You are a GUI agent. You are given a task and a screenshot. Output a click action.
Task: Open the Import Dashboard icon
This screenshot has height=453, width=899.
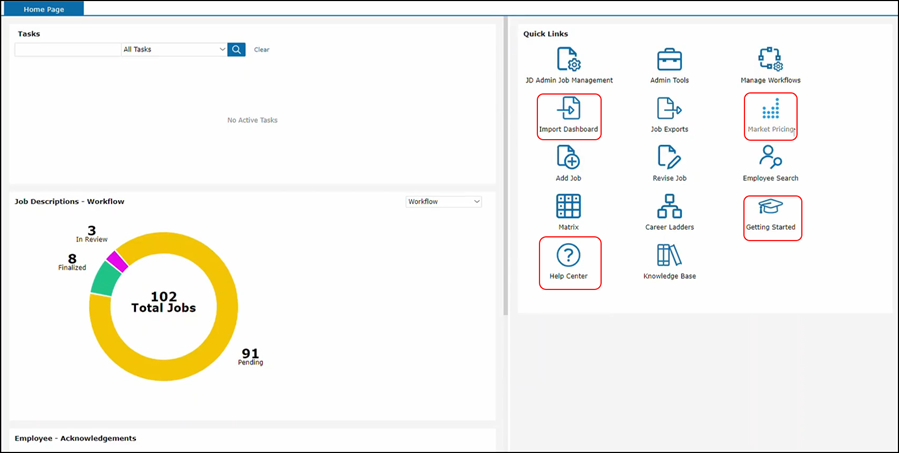pos(568,110)
